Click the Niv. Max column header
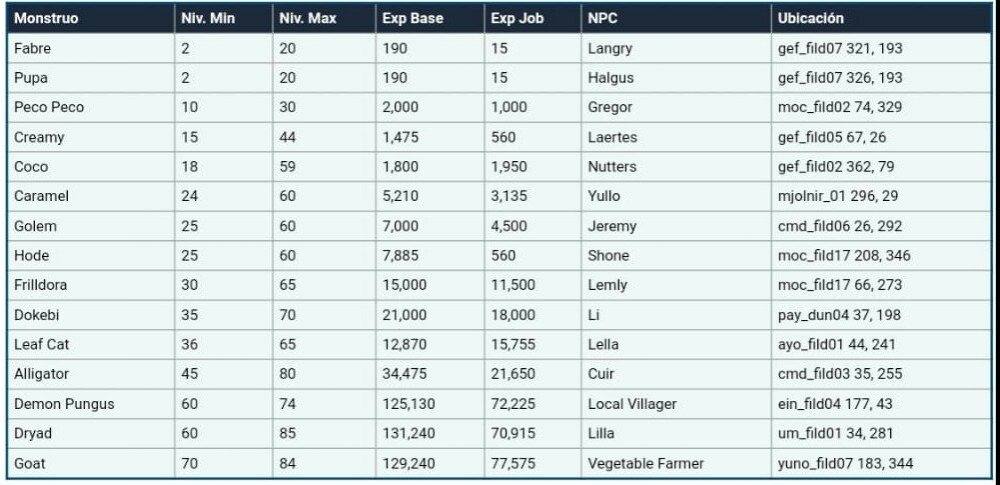The width and height of the screenshot is (1000, 485). 307,19
